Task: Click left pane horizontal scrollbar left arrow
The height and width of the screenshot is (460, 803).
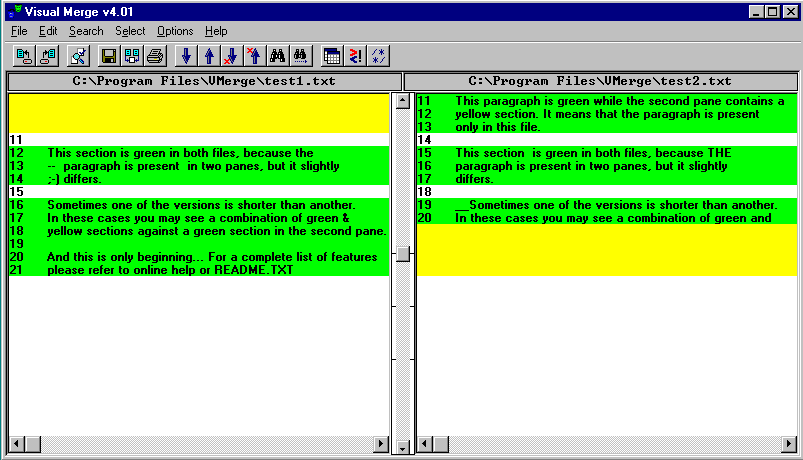Action: [17, 444]
